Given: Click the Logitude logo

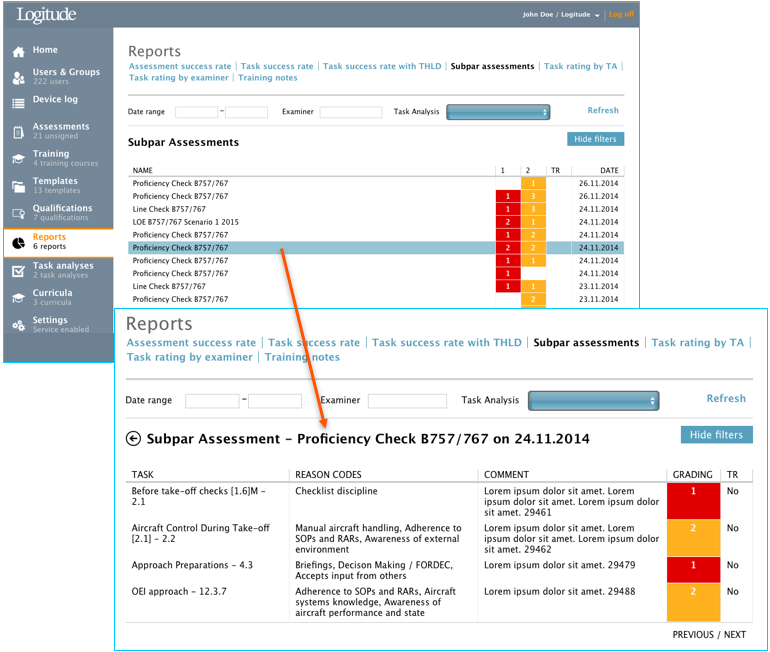Looking at the screenshot, I should click(x=46, y=15).
